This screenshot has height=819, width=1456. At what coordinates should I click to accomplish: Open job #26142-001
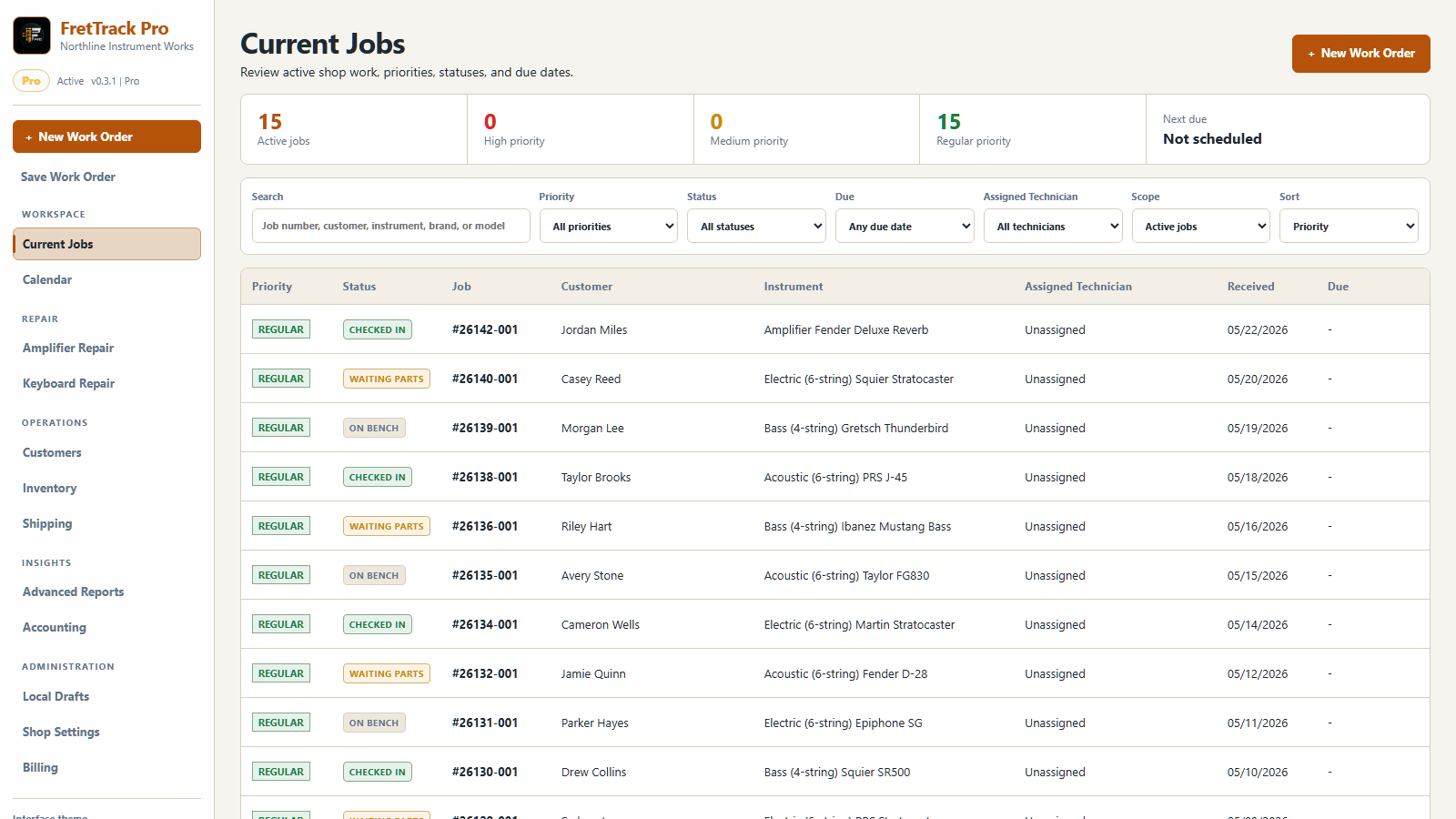pyautogui.click(x=485, y=329)
